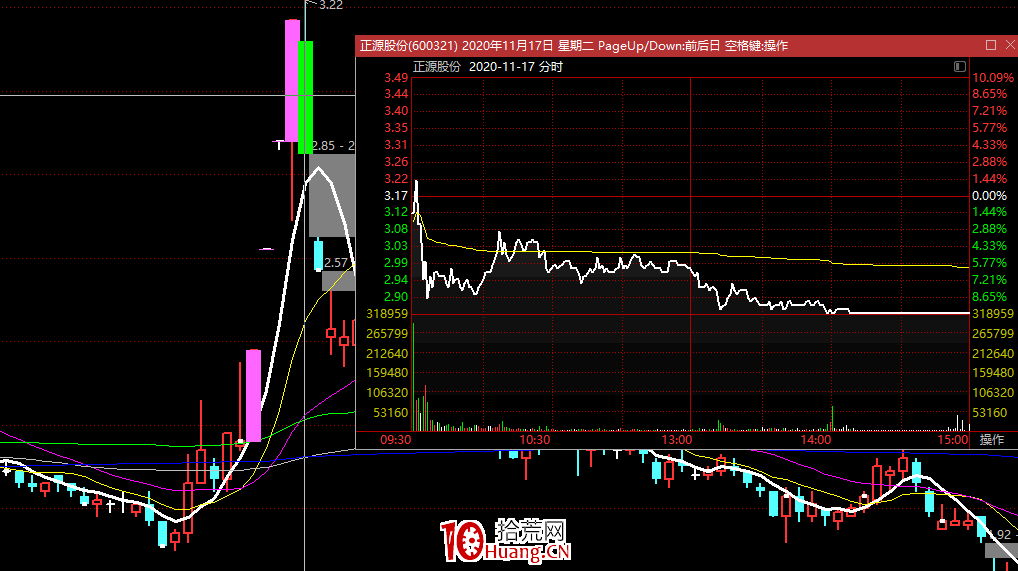Click the chart header '正源股份 2020-11-17 分时'

click(x=488, y=66)
